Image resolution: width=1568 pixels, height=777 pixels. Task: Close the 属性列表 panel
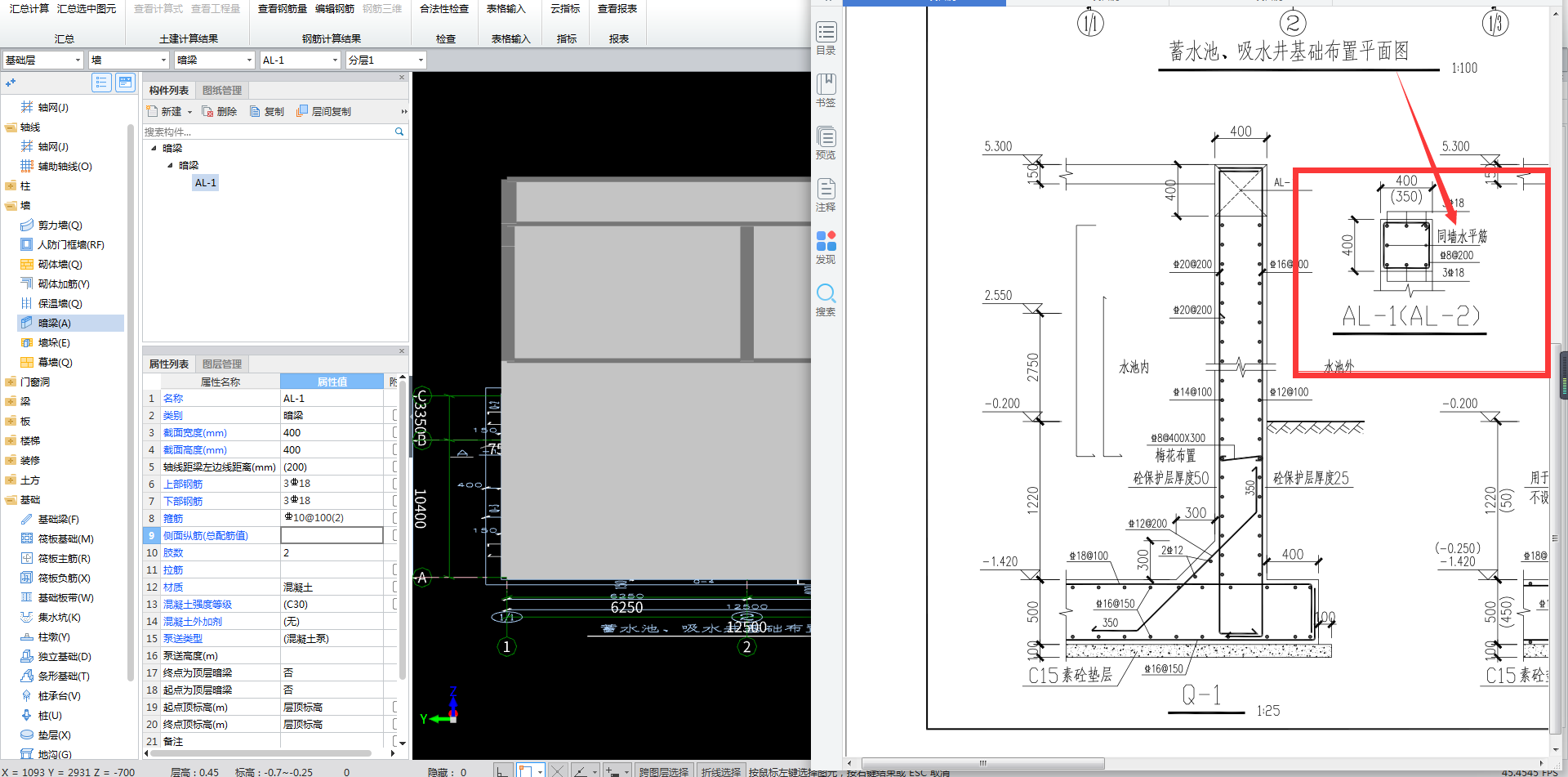click(x=402, y=351)
